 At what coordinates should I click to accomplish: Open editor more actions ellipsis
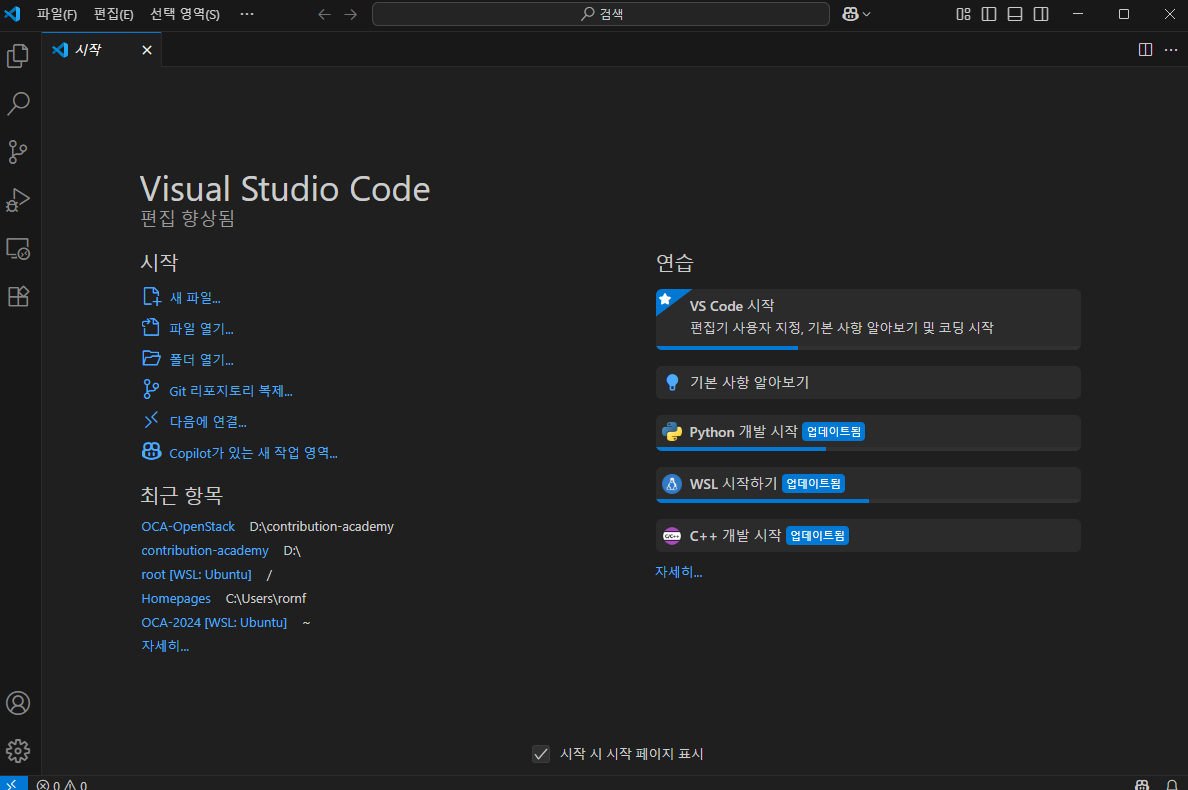(1171, 50)
